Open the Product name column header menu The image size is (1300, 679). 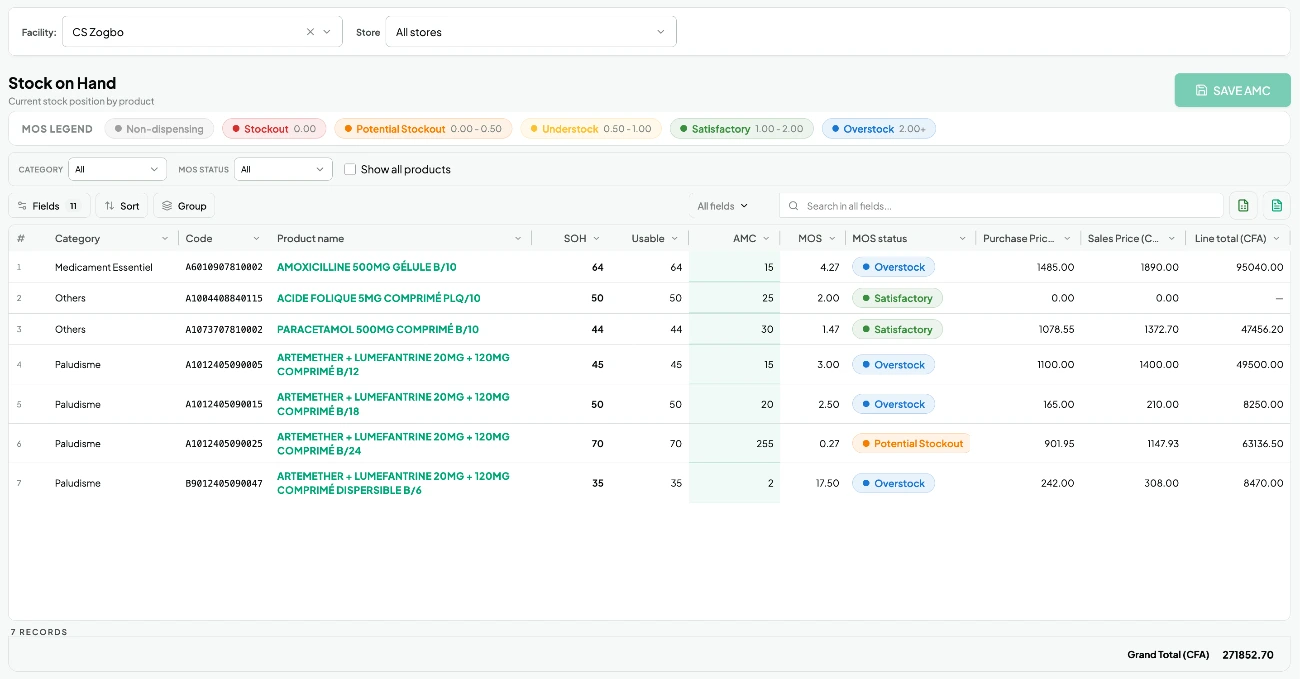[518, 238]
